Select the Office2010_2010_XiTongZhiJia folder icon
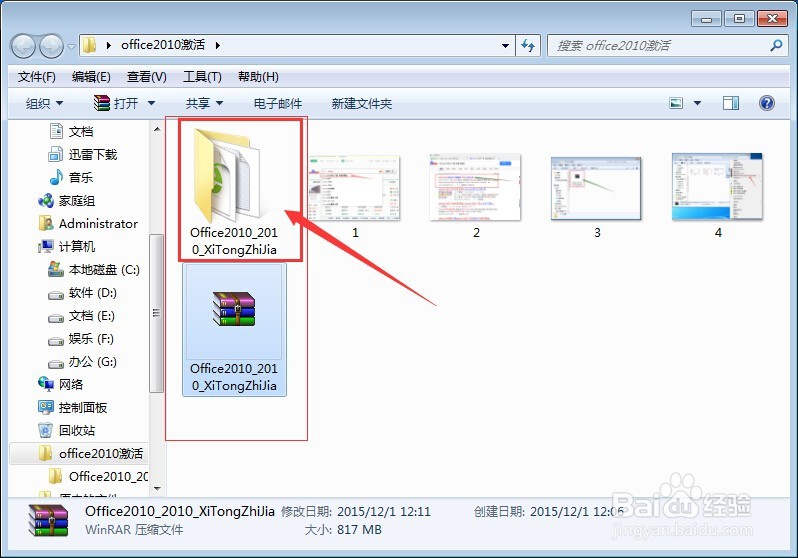The image size is (798, 558). pos(234,191)
